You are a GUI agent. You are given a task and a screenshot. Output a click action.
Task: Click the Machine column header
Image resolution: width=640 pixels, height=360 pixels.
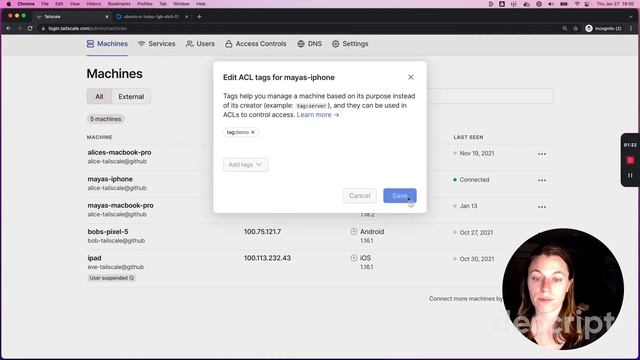click(x=100, y=137)
